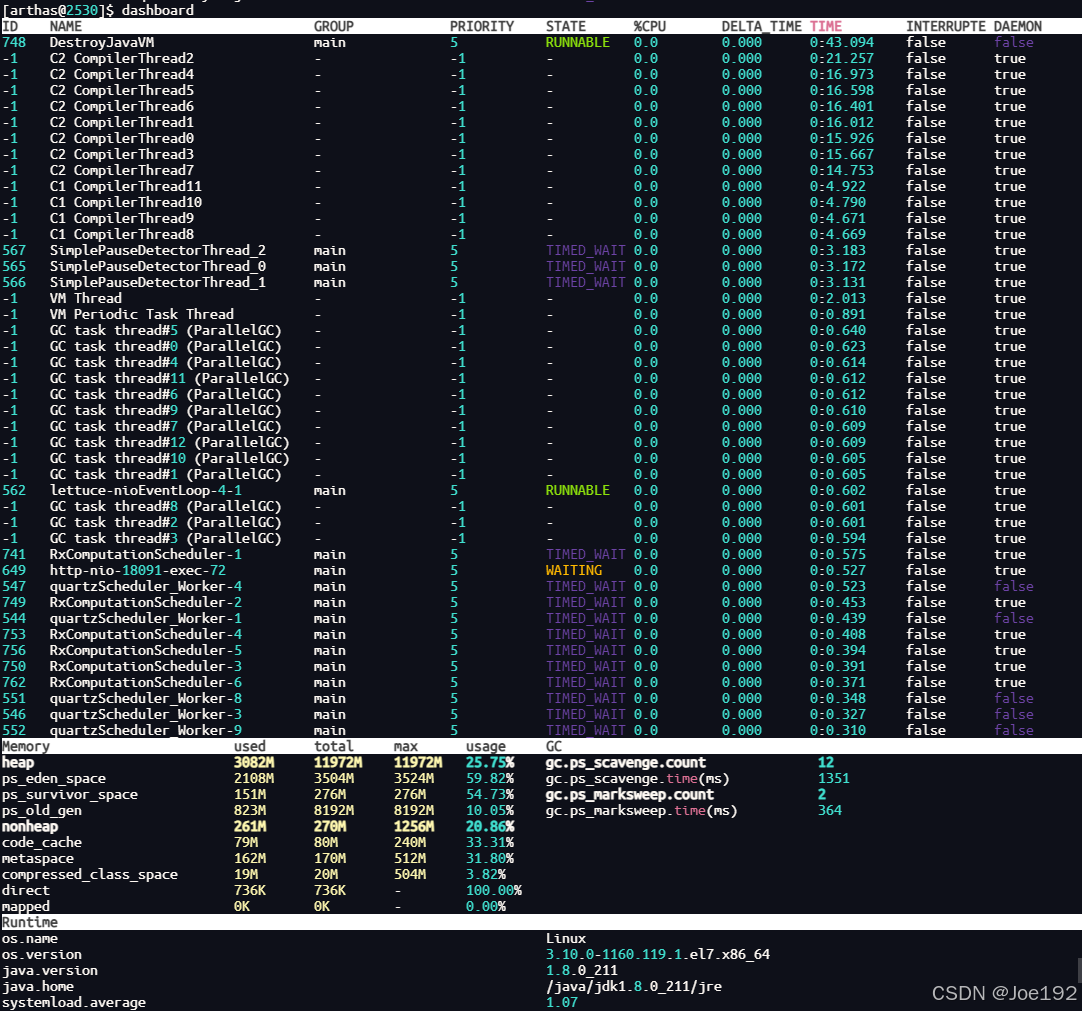Select the nonheap row label
The image size is (1082, 1011).
(30, 827)
